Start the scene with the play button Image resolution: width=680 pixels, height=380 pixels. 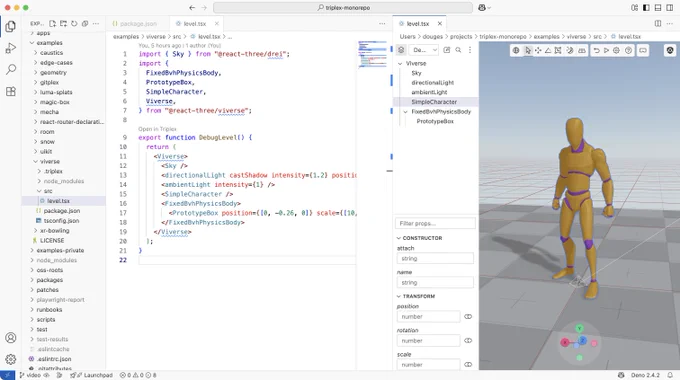coord(606,50)
